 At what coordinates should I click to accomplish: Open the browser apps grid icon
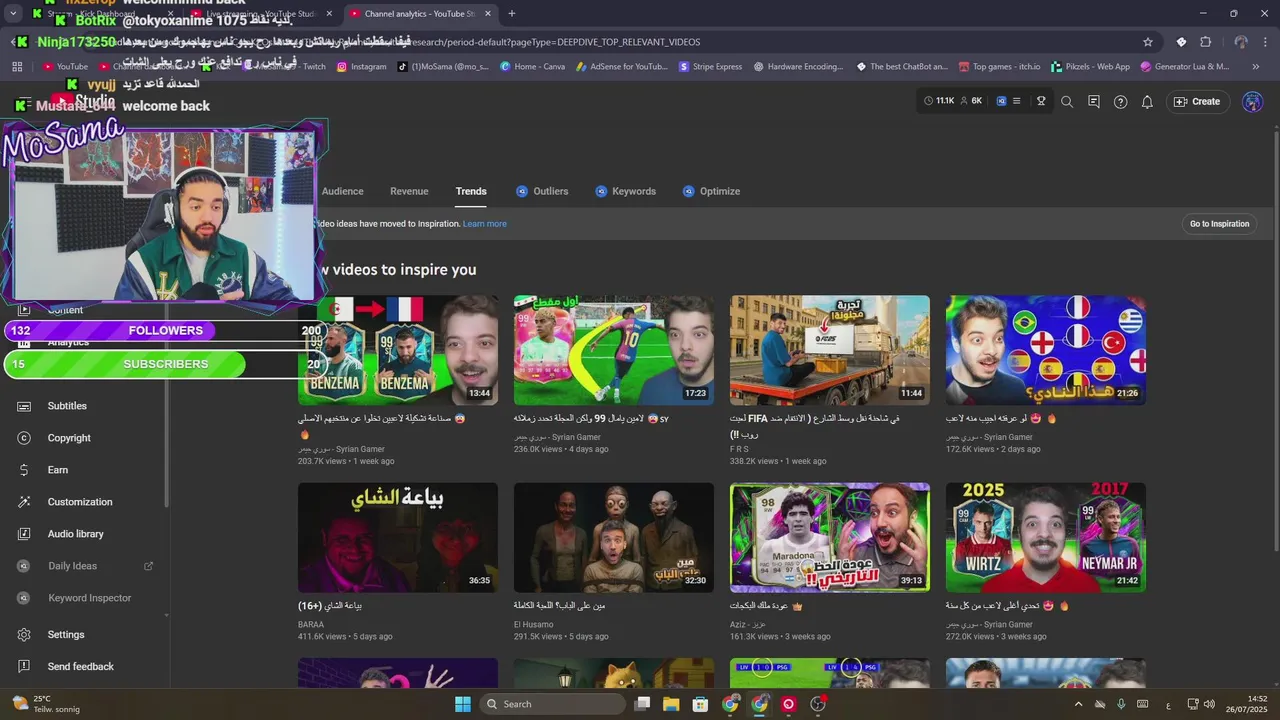[17, 67]
